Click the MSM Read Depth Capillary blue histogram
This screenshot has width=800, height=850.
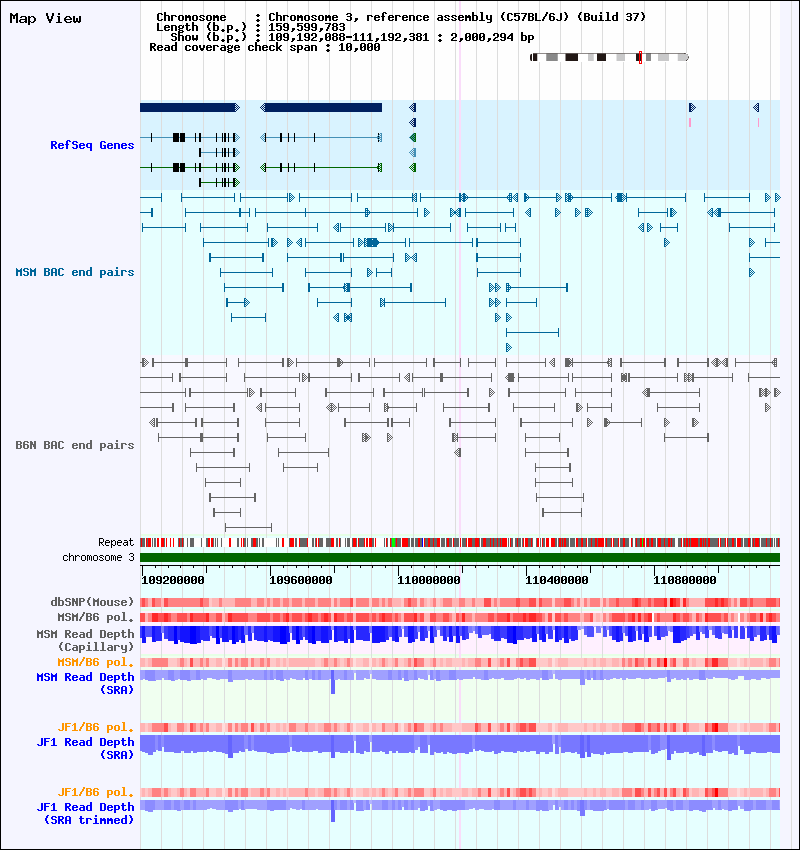(460, 635)
